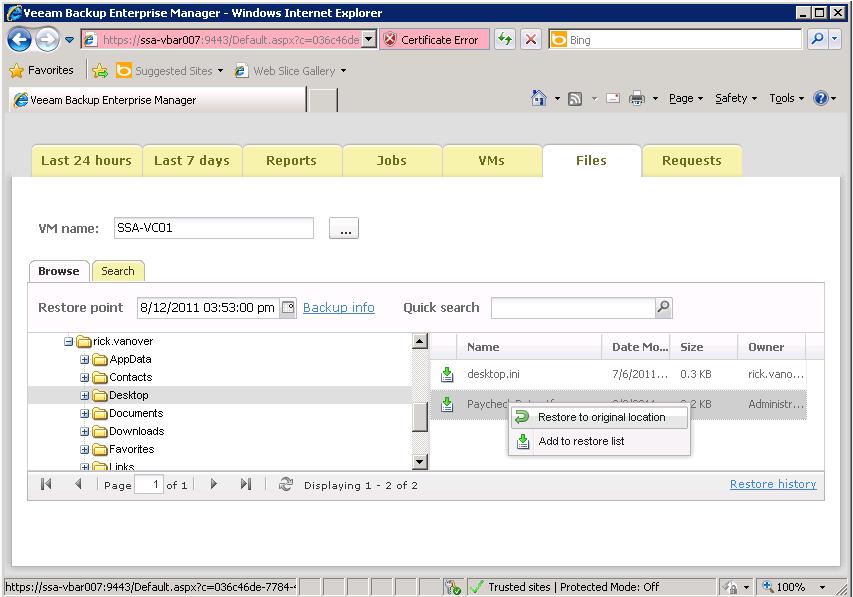
Task: Expand the Favorites folder
Action: point(84,450)
